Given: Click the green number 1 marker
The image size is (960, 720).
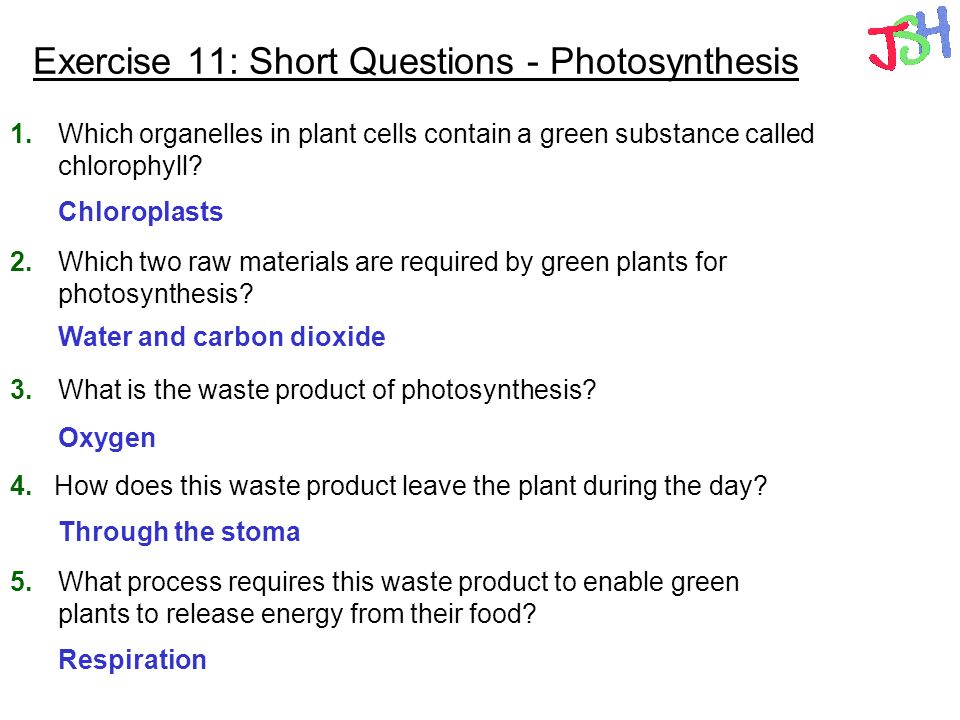Looking at the screenshot, I should (x=21, y=134).
